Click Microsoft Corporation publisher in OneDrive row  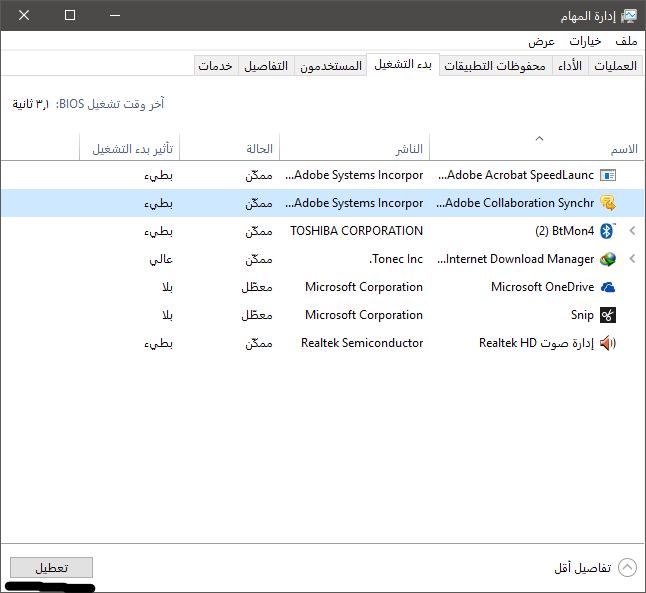click(x=364, y=287)
